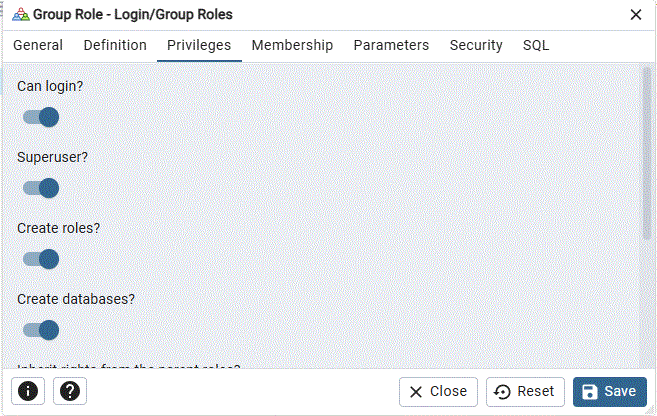The width and height of the screenshot is (657, 416).
Task: Go to the Membership tab
Action: pyautogui.click(x=292, y=45)
